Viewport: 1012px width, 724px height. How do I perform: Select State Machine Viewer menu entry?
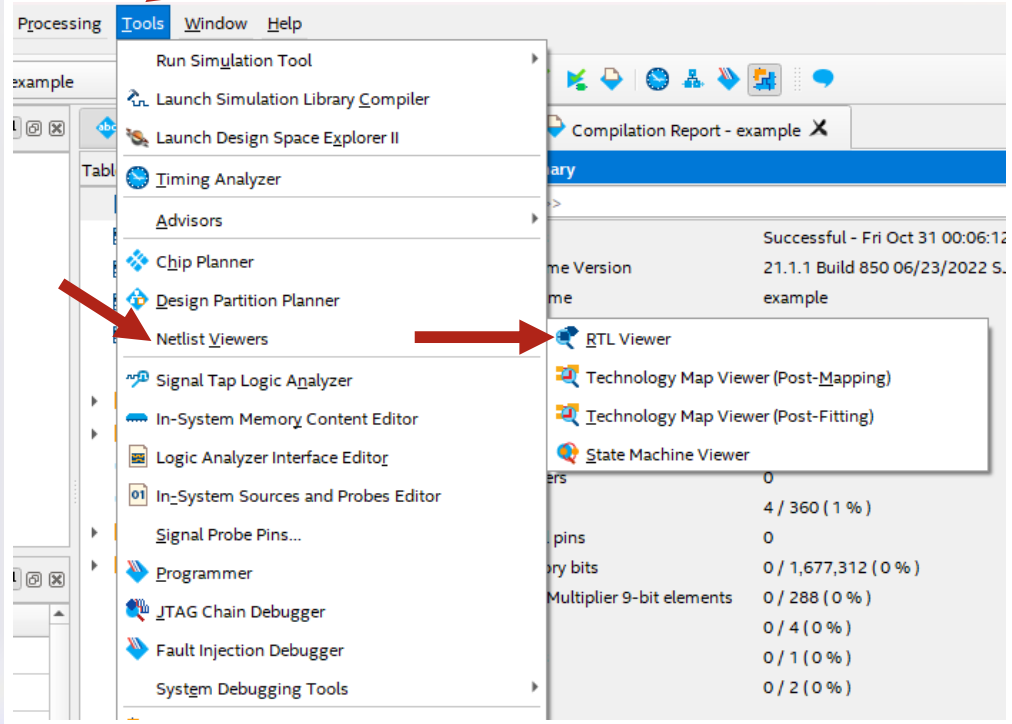(667, 454)
